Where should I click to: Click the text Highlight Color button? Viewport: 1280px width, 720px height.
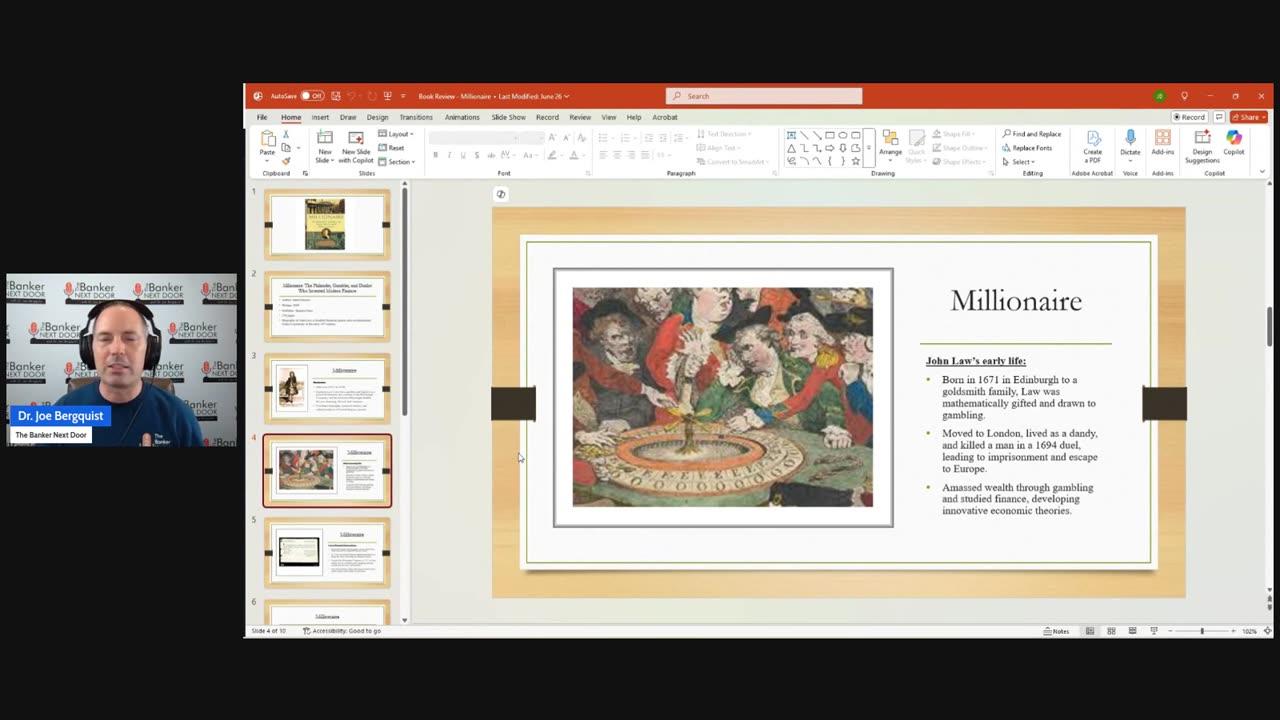[551, 155]
